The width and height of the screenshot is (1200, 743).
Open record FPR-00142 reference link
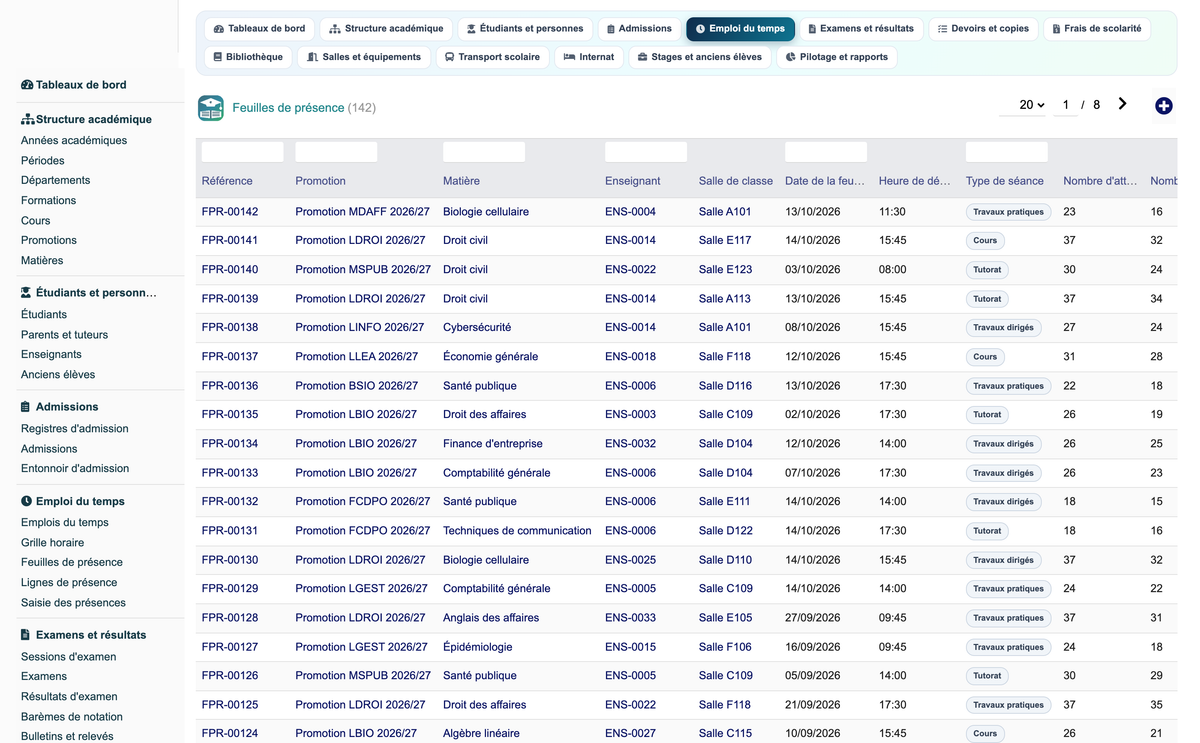tap(230, 212)
